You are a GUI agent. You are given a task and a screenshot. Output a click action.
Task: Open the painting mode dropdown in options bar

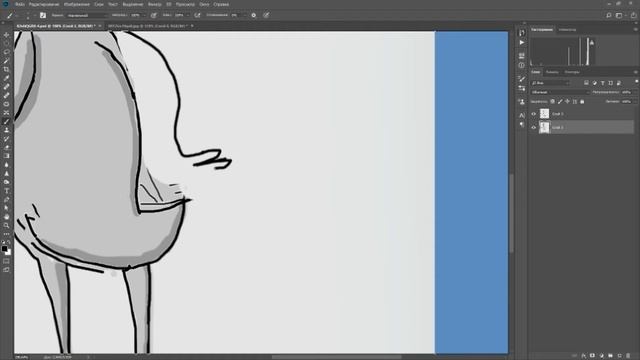pos(87,15)
